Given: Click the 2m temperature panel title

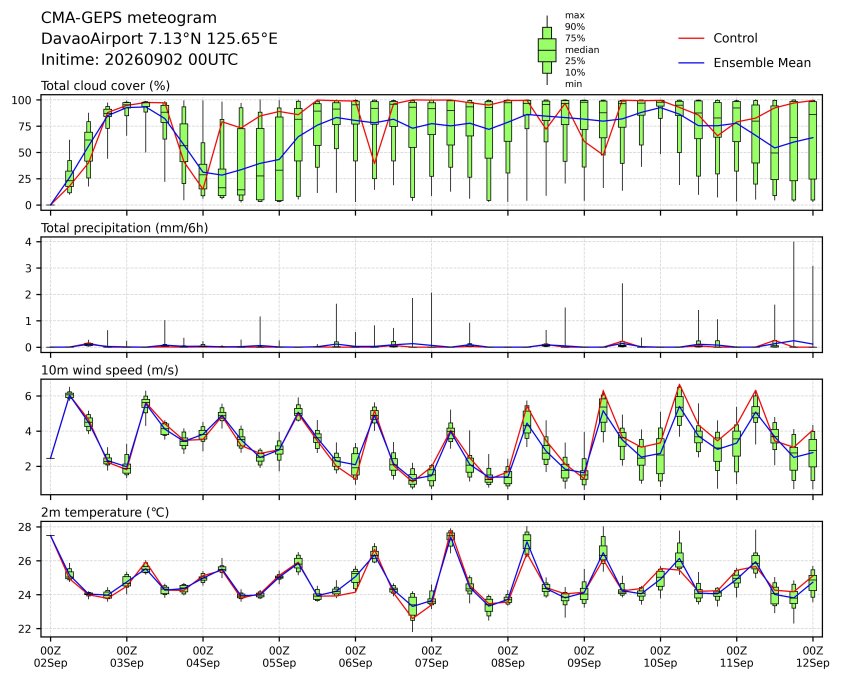Looking at the screenshot, I should (105, 512).
